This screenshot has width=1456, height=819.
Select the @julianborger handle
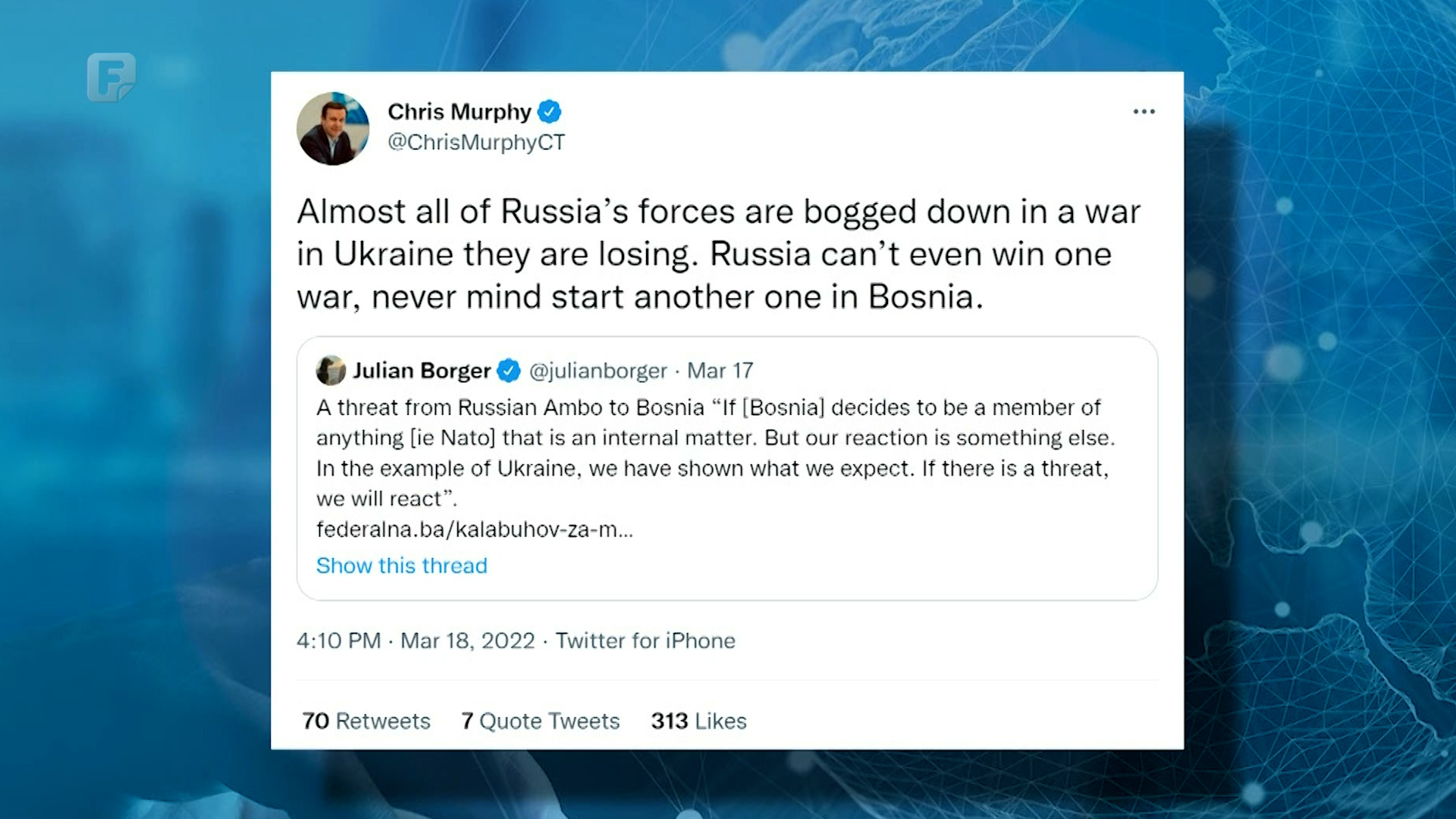(x=598, y=371)
